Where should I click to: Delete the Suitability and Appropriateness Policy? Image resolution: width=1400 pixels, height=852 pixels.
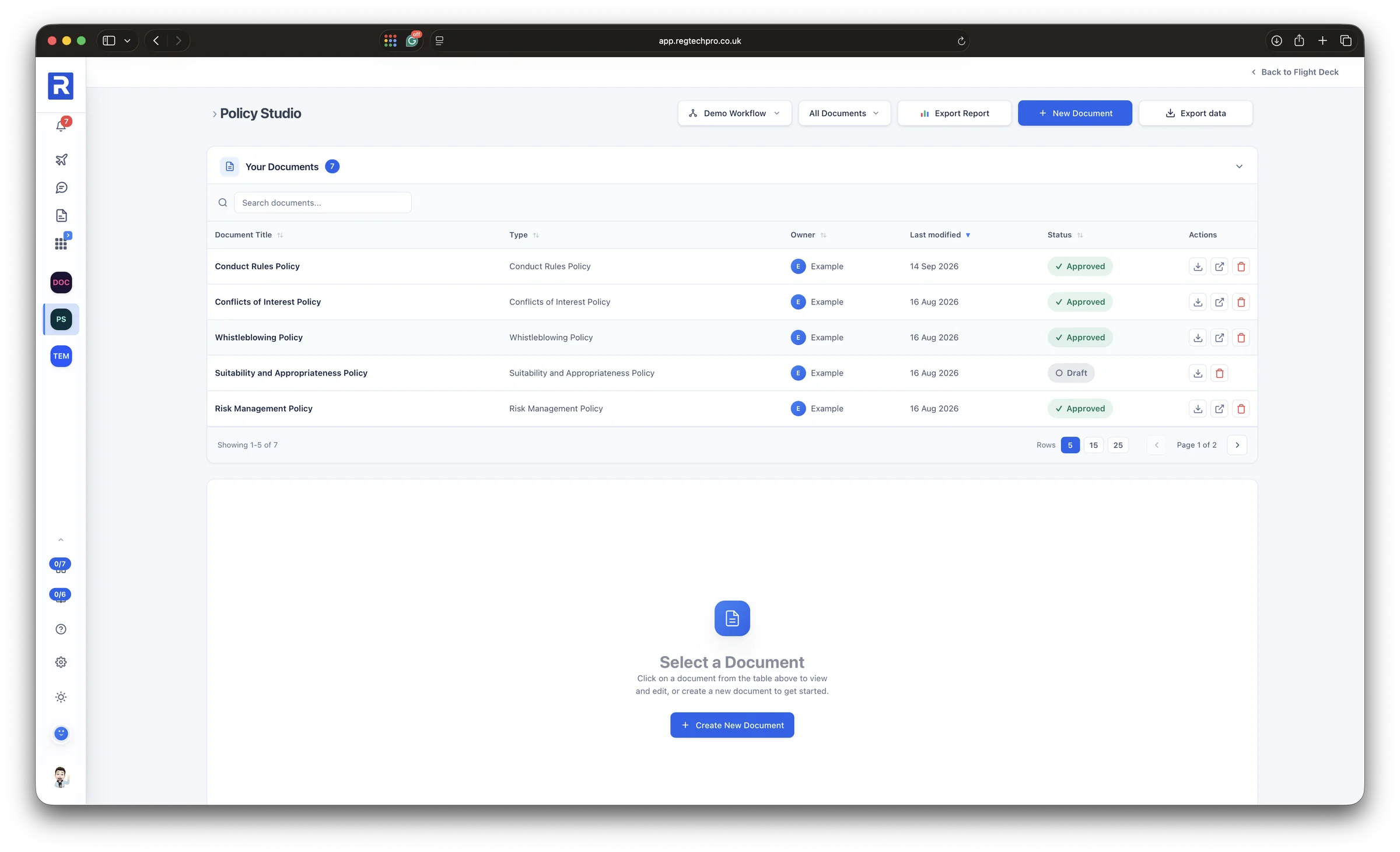[1219, 373]
